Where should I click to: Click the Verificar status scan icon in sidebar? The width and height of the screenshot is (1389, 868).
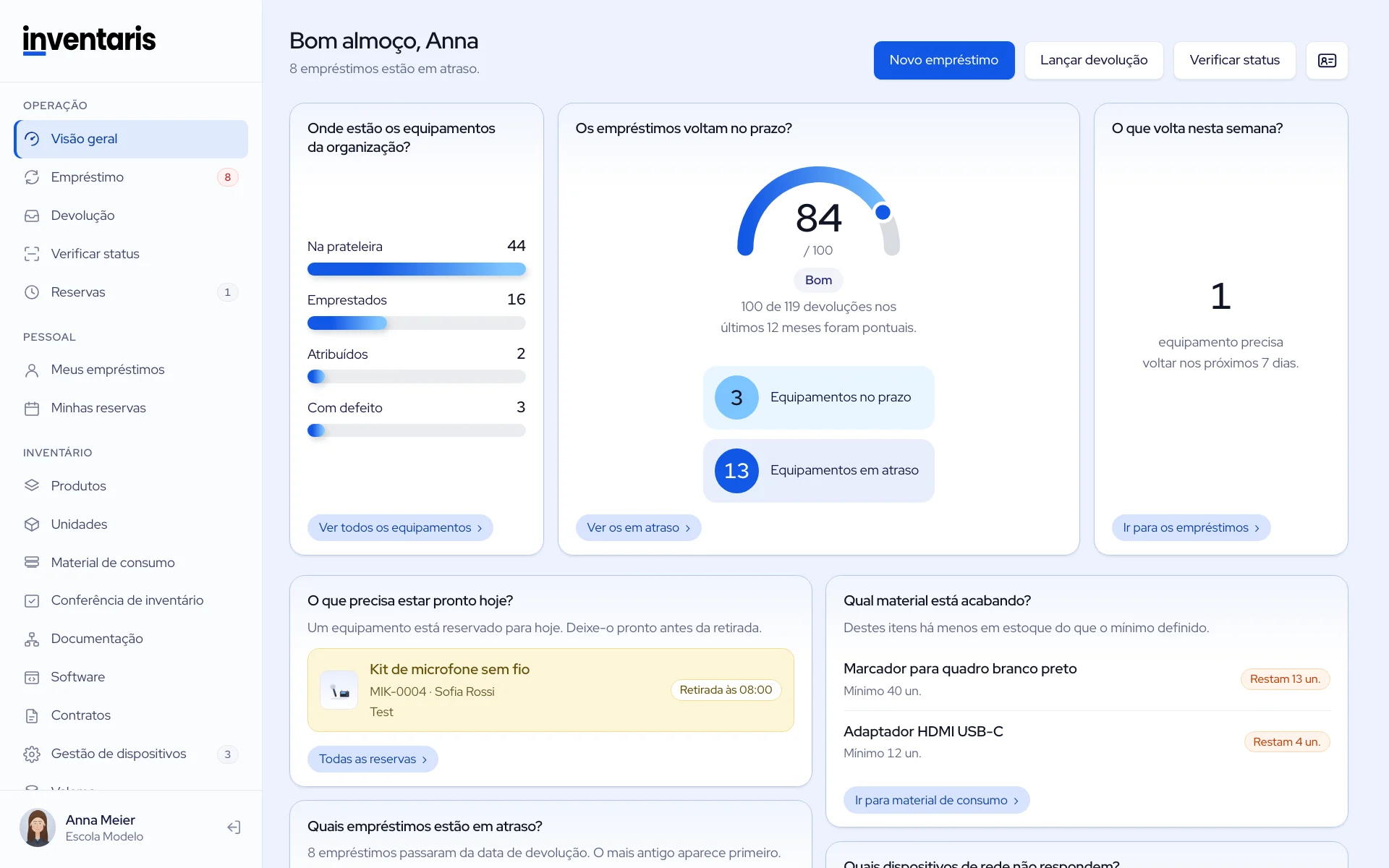click(x=32, y=254)
